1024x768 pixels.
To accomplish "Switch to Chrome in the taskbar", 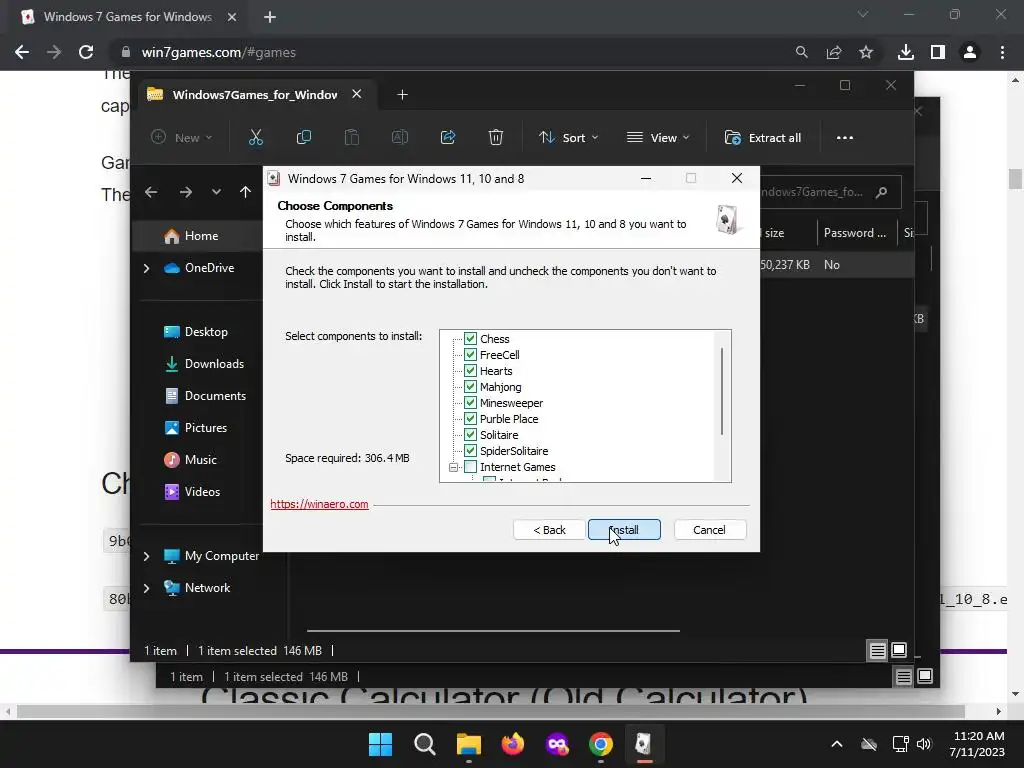I will point(600,744).
